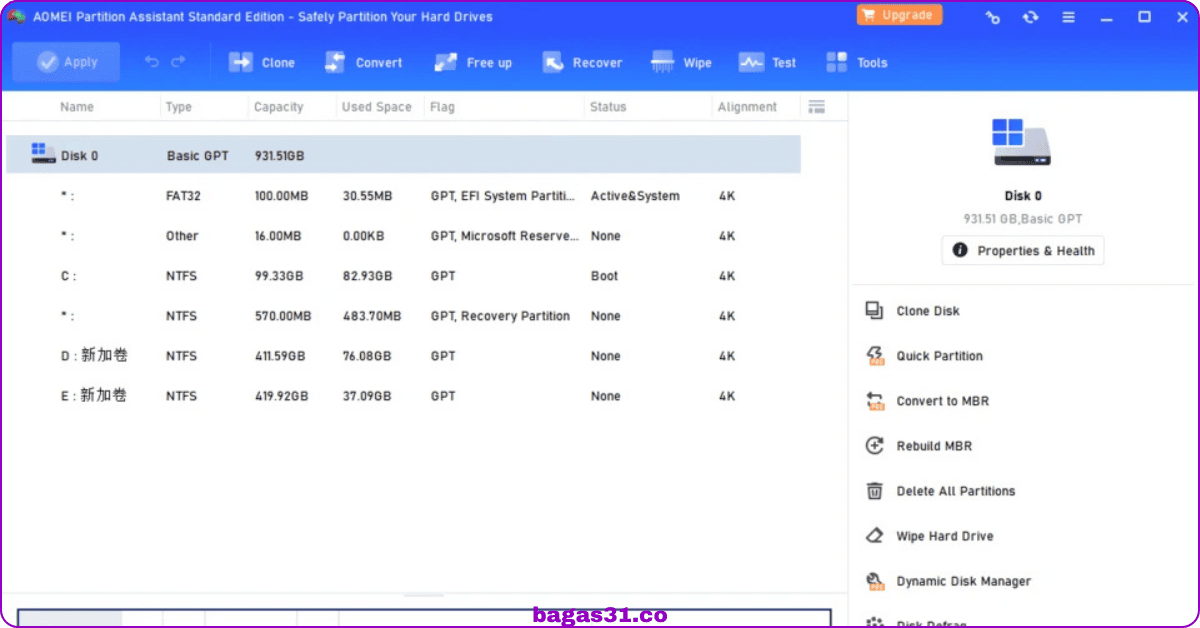Viewport: 1200px width, 628px height.
Task: Open the Test toolbar menu
Action: point(767,63)
